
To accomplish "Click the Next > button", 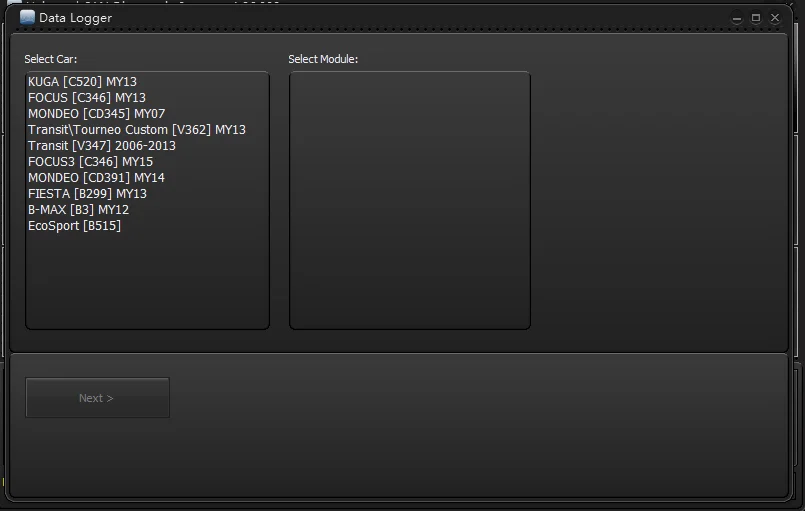I will click(x=97, y=398).
